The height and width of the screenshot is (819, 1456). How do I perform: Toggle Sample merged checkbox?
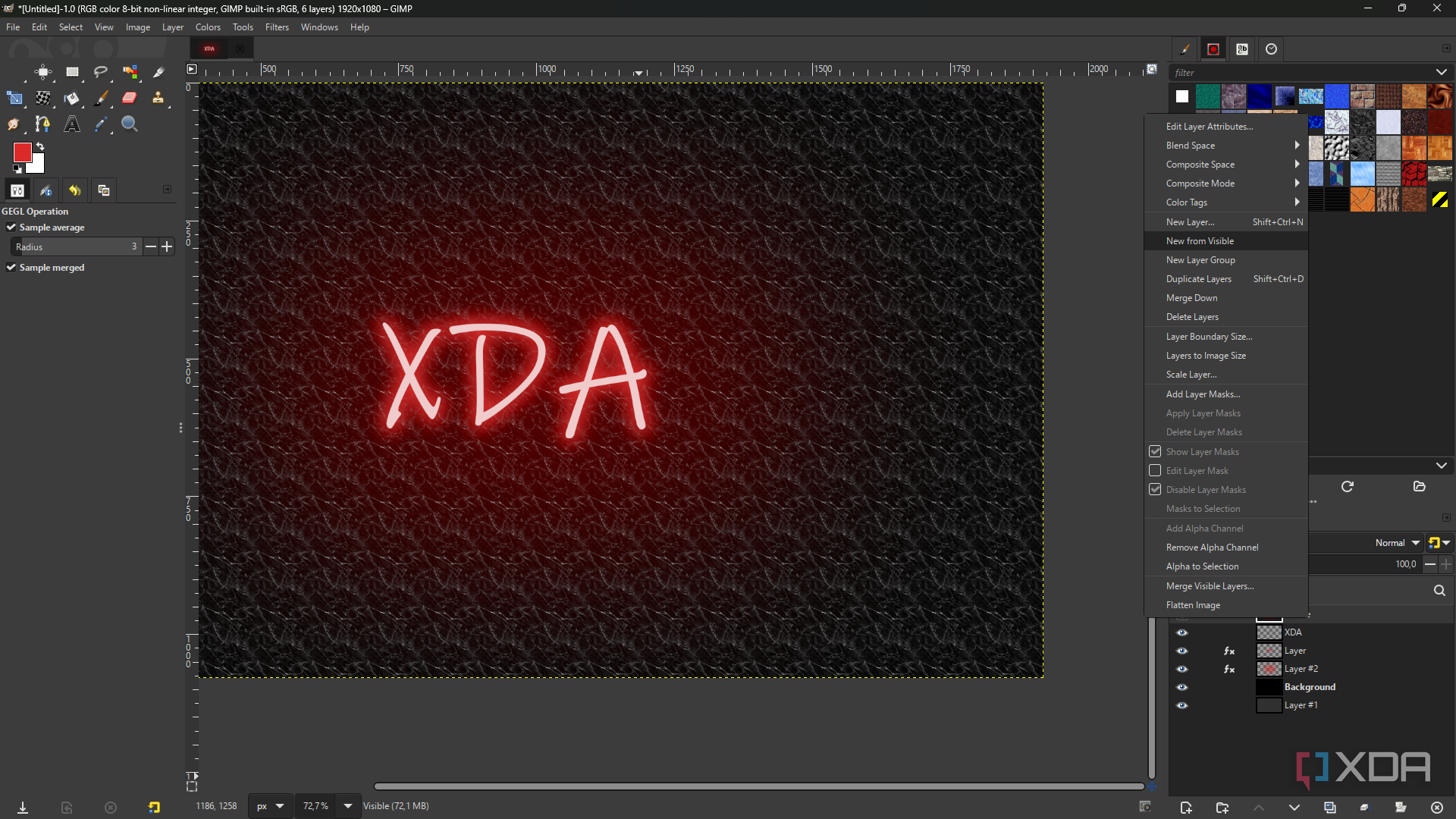[x=11, y=267]
